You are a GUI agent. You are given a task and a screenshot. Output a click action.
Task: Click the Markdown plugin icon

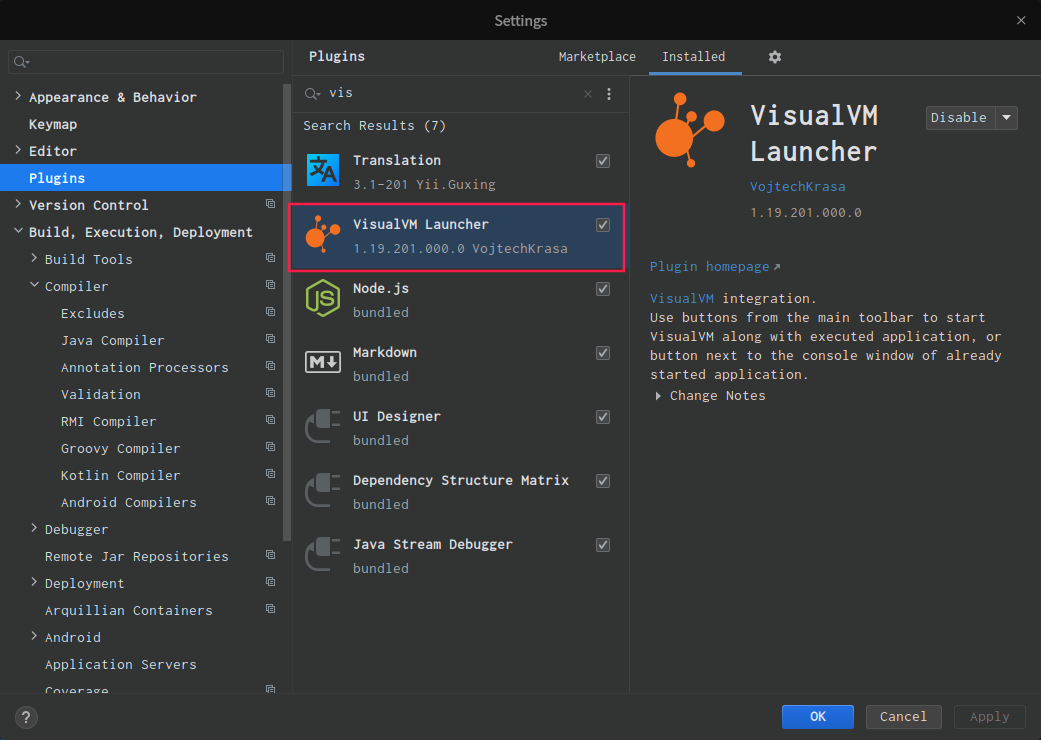click(x=323, y=362)
